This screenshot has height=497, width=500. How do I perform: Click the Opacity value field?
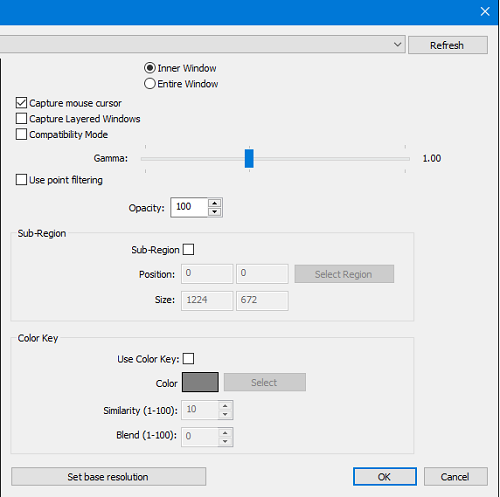[189, 207]
